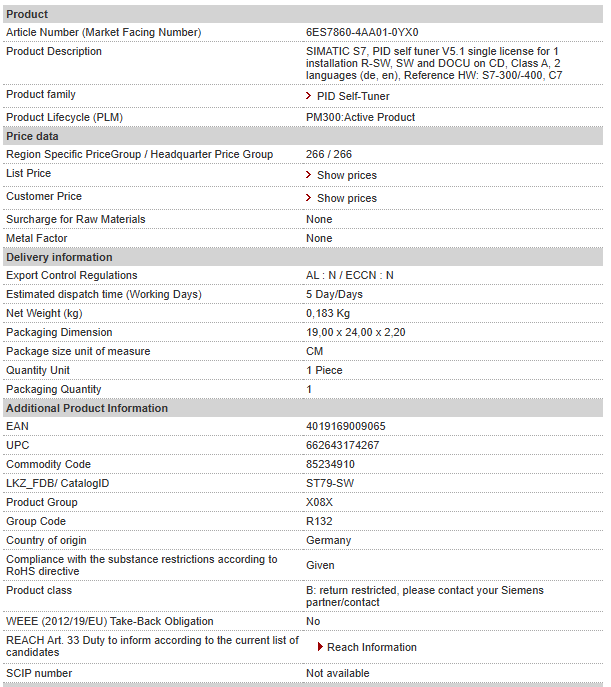
Task: Select the Additional Product Information header
Action: point(303,408)
